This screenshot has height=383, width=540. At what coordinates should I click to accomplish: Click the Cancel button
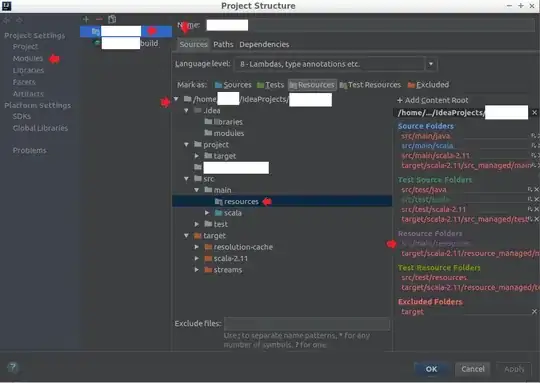coord(473,369)
